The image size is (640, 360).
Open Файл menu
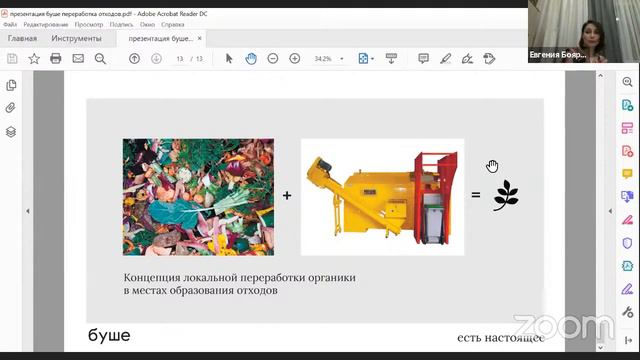pyautogui.click(x=10, y=24)
